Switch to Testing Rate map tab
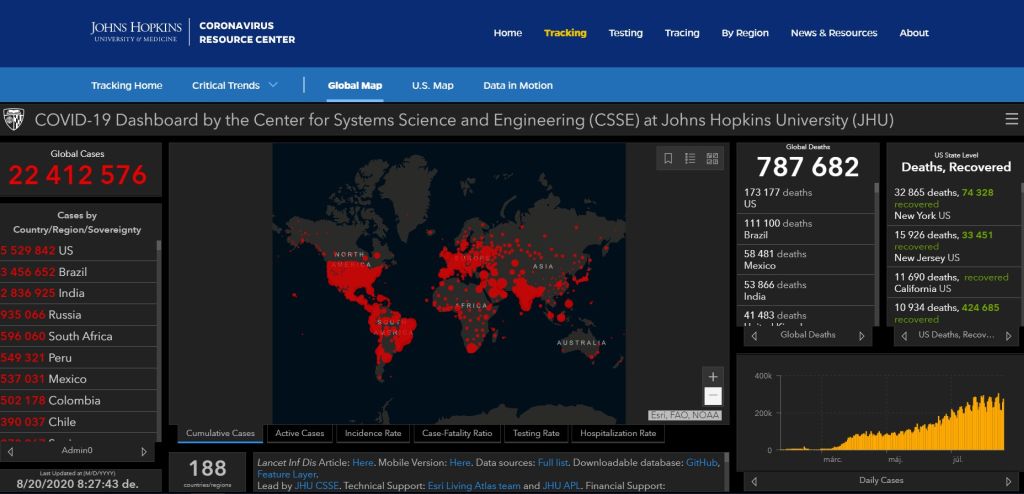This screenshot has height=494, width=1024. point(536,433)
